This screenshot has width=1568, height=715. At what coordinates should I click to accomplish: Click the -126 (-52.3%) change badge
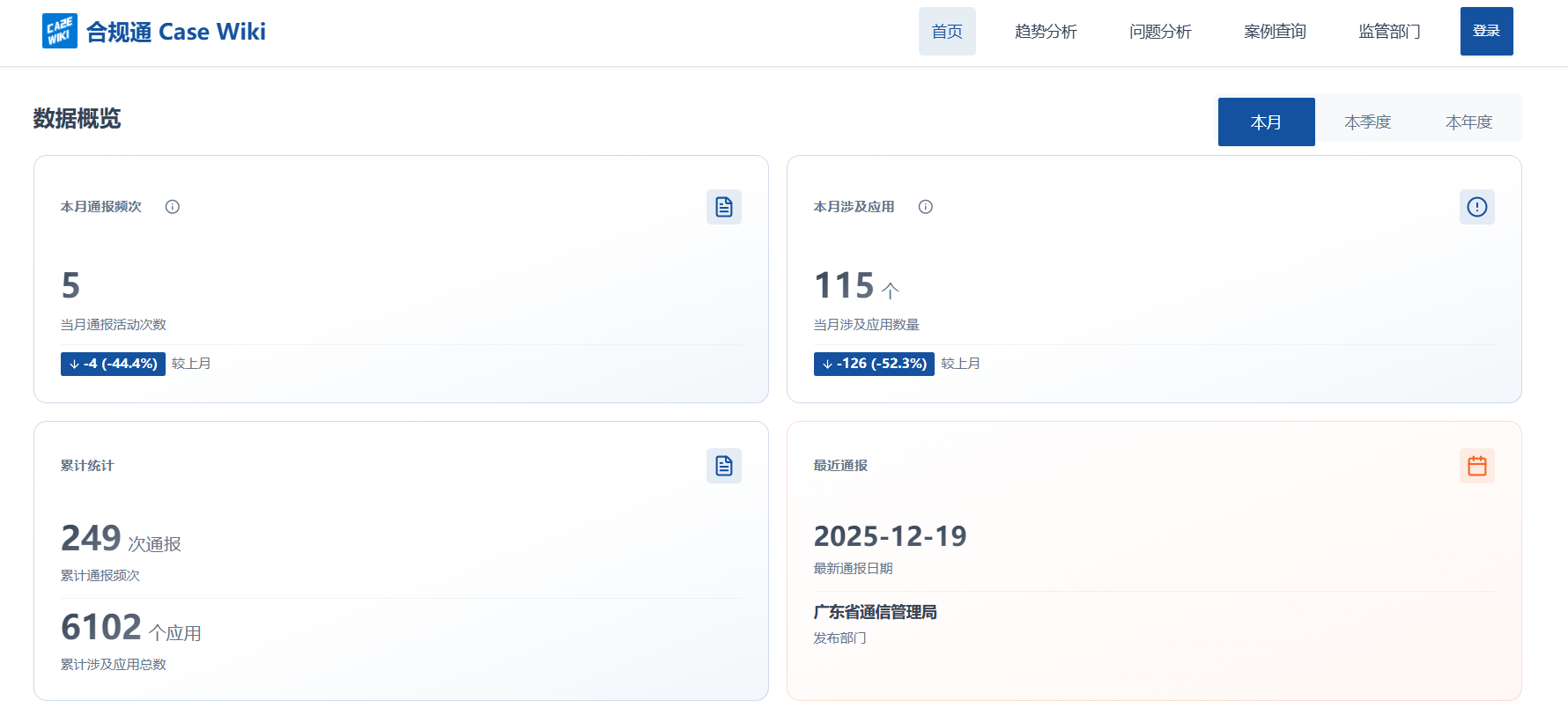874,364
